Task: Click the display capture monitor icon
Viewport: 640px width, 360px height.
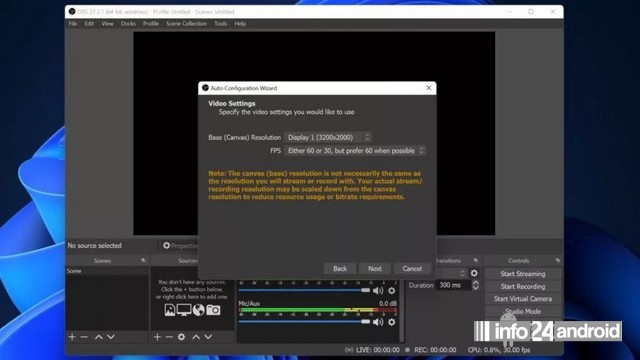Action: pyautogui.click(x=184, y=310)
